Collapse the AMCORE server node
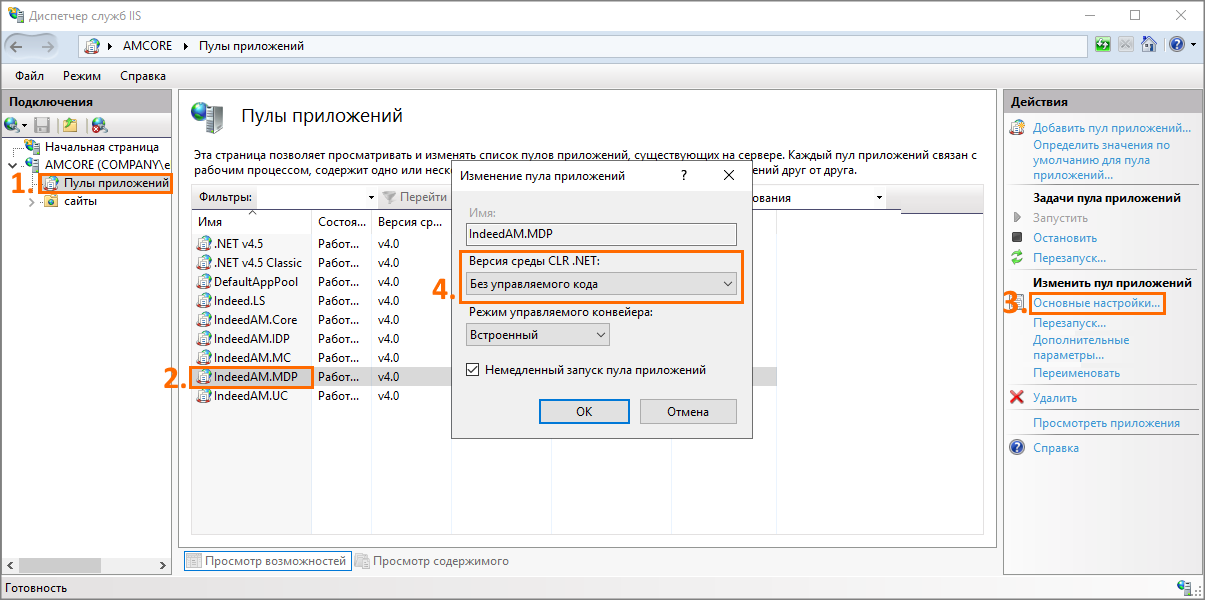This screenshot has height=600, width=1205. tap(12, 164)
